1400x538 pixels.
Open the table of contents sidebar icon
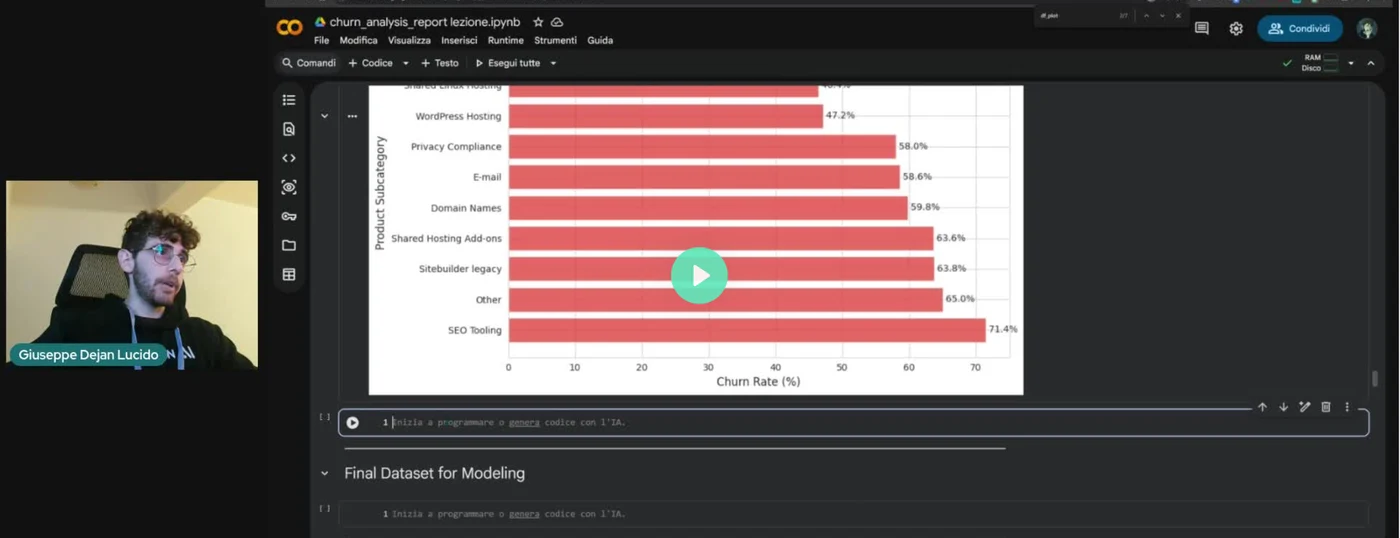pyautogui.click(x=289, y=100)
